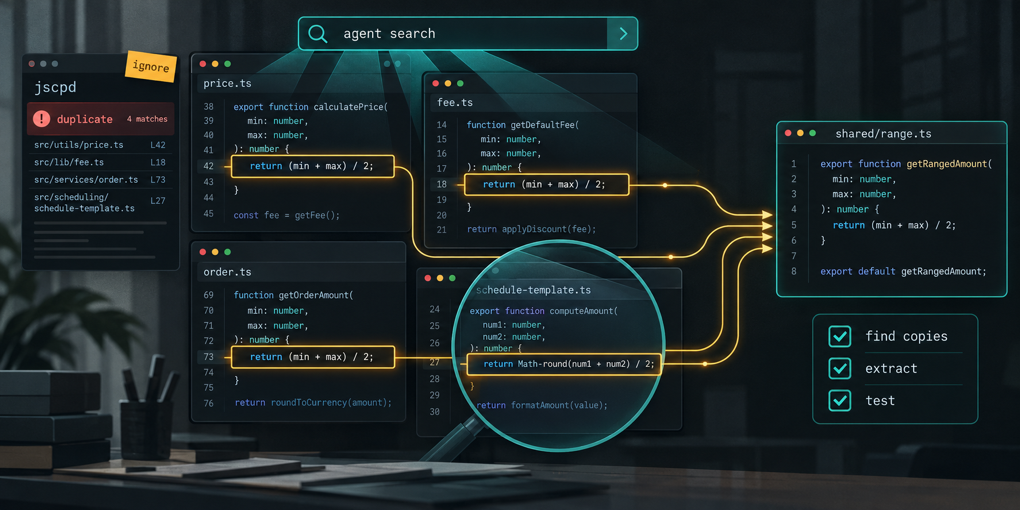The image size is (1020, 510).
Task: Click return line 5 in shared/range.ts
Action: [894, 225]
